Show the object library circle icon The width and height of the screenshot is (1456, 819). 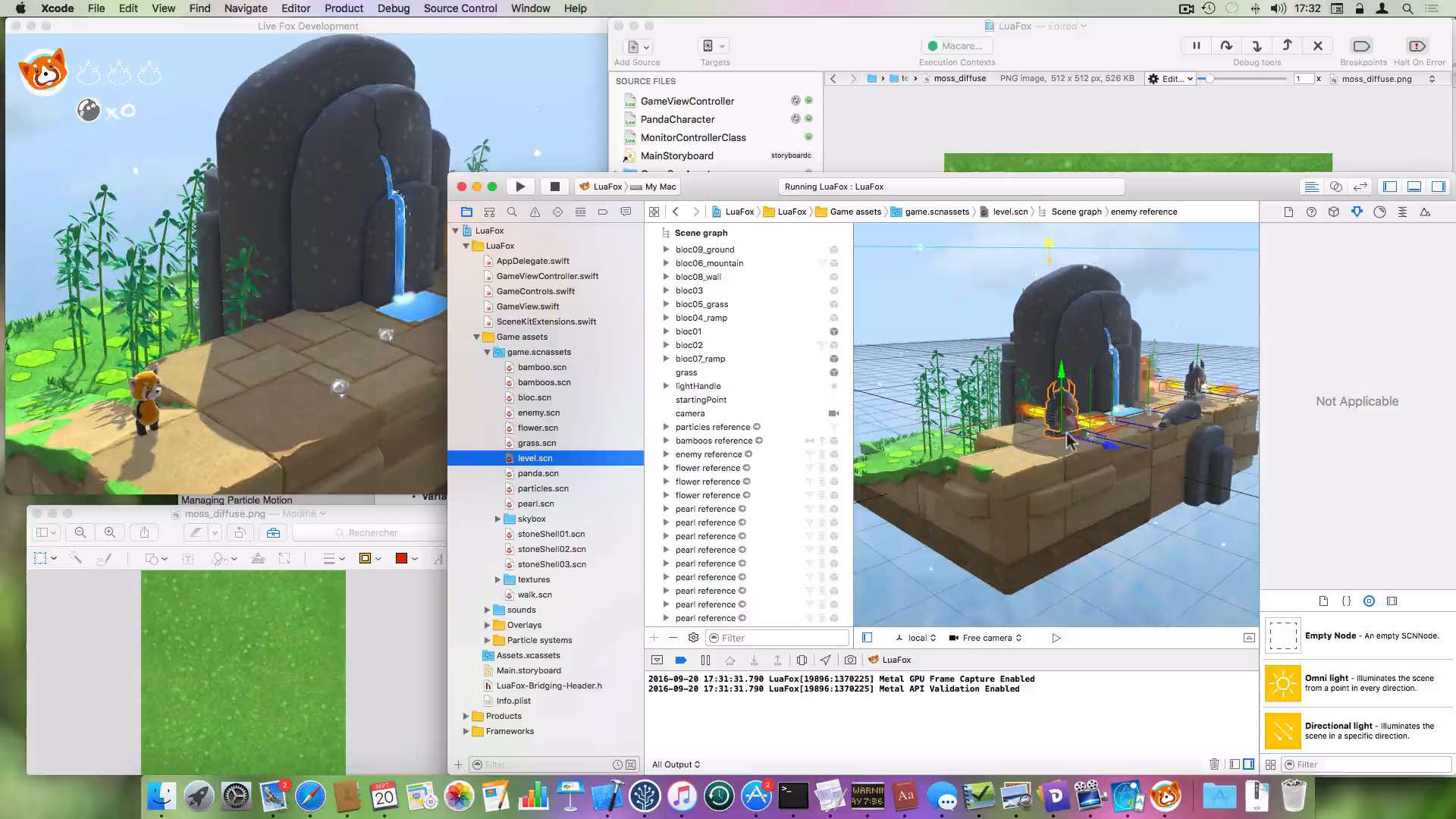tap(1369, 601)
